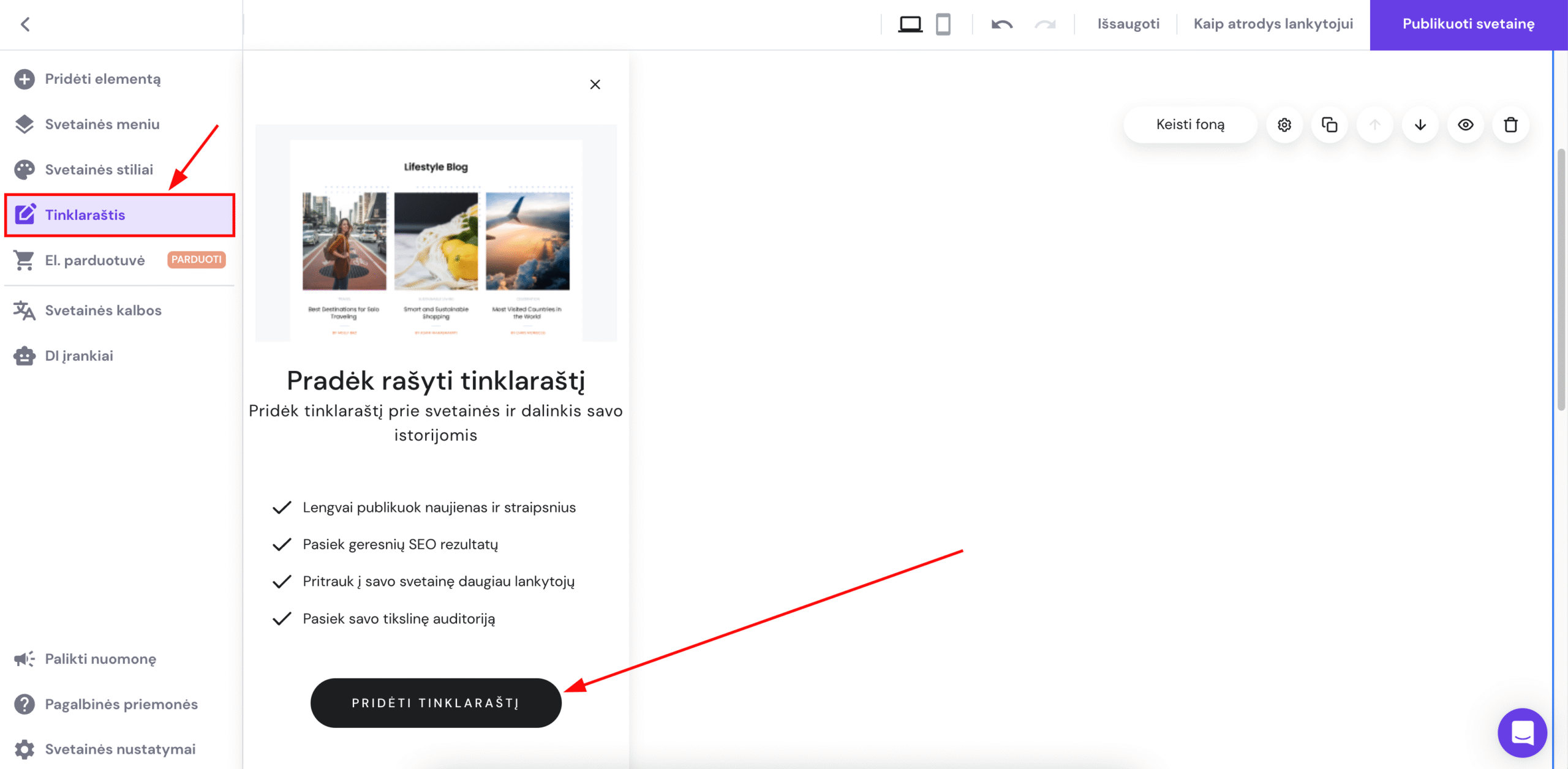
Task: Delete section using trash icon
Action: pos(1510,125)
